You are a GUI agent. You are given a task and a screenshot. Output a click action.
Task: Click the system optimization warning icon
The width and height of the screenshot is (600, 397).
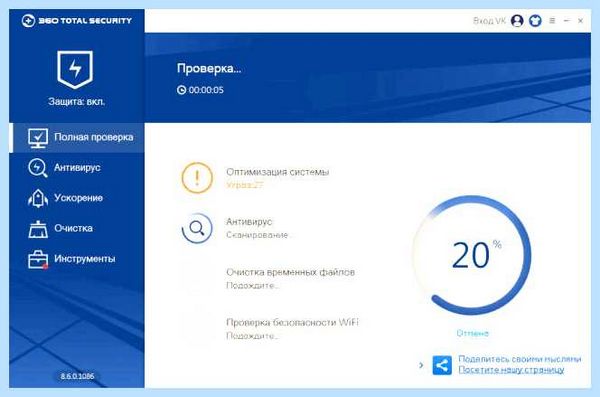tap(197, 178)
